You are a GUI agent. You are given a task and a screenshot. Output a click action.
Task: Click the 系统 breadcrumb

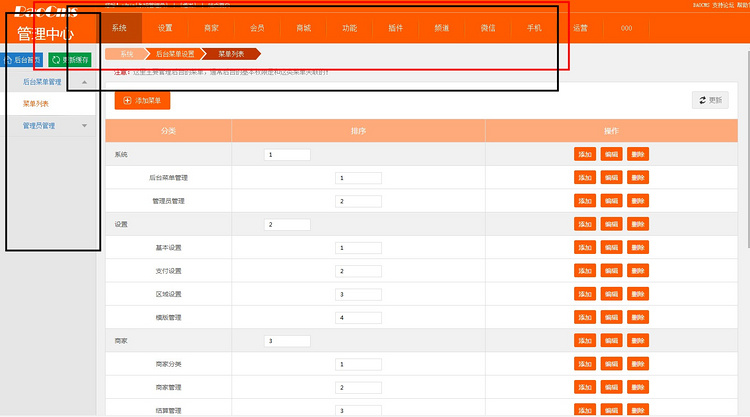125,54
